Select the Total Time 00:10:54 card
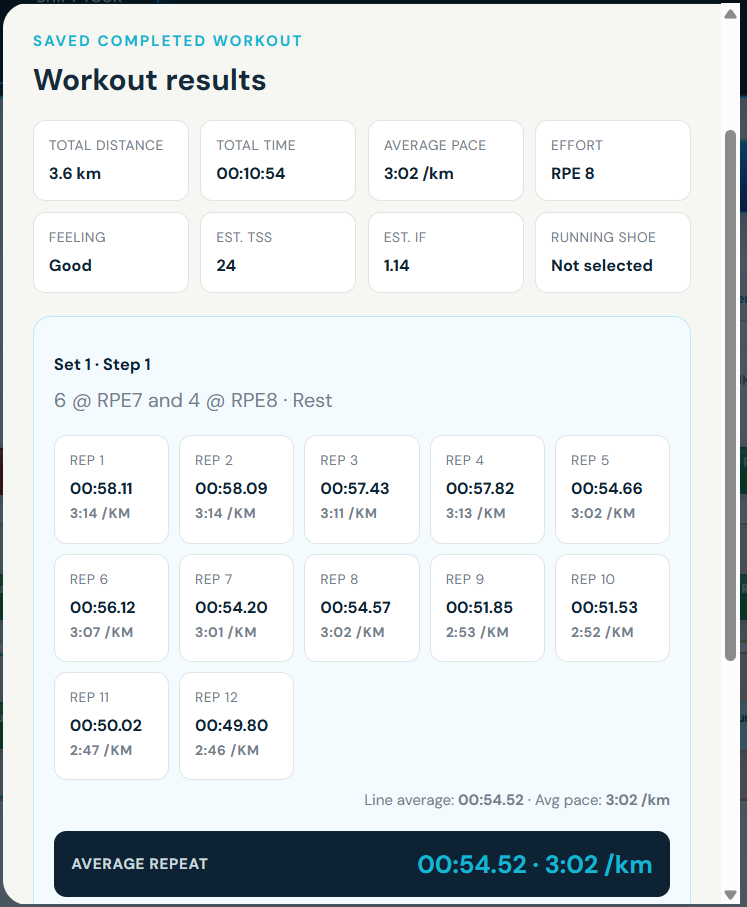Image resolution: width=747 pixels, height=907 pixels. point(278,160)
